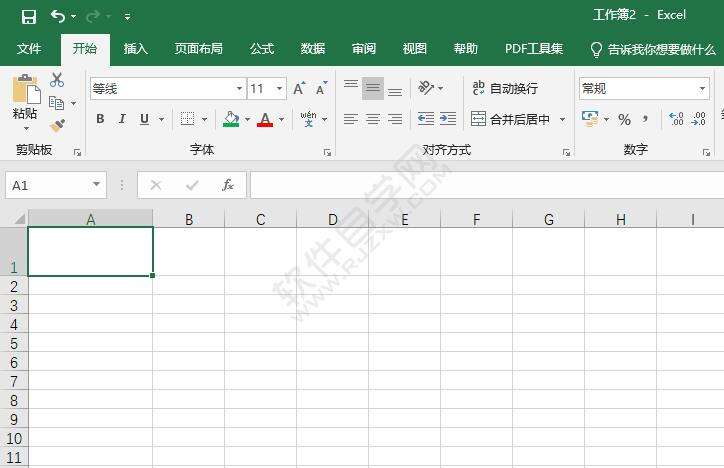The width and height of the screenshot is (724, 468).
Task: Switch to the 页面布局 tab
Action: click(199, 48)
